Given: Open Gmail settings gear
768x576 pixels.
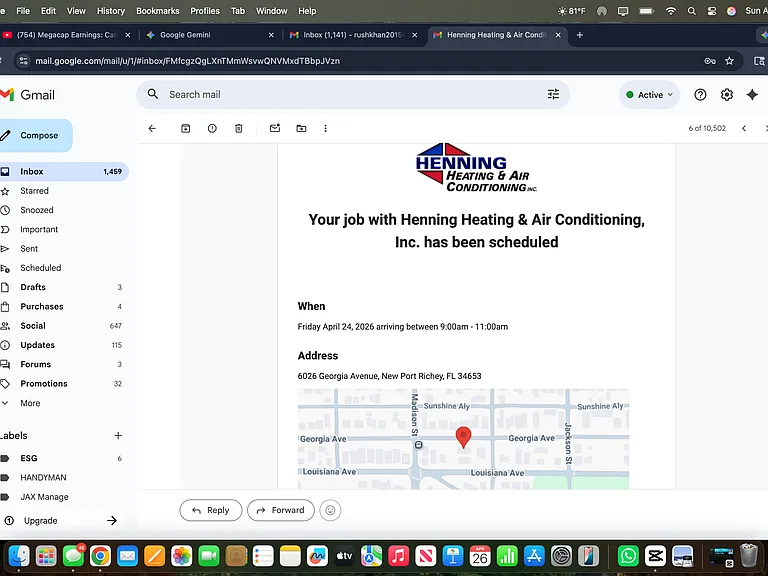Looking at the screenshot, I should [x=726, y=95].
